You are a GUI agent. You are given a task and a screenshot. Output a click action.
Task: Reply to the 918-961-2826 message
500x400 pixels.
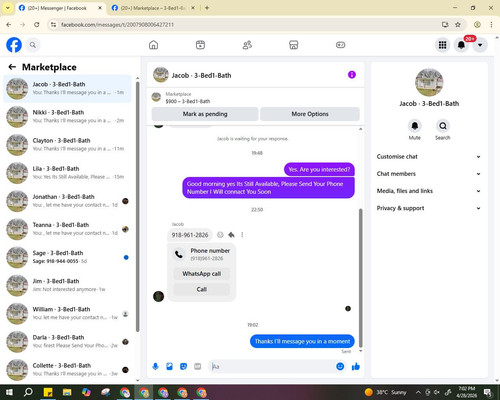coord(231,235)
